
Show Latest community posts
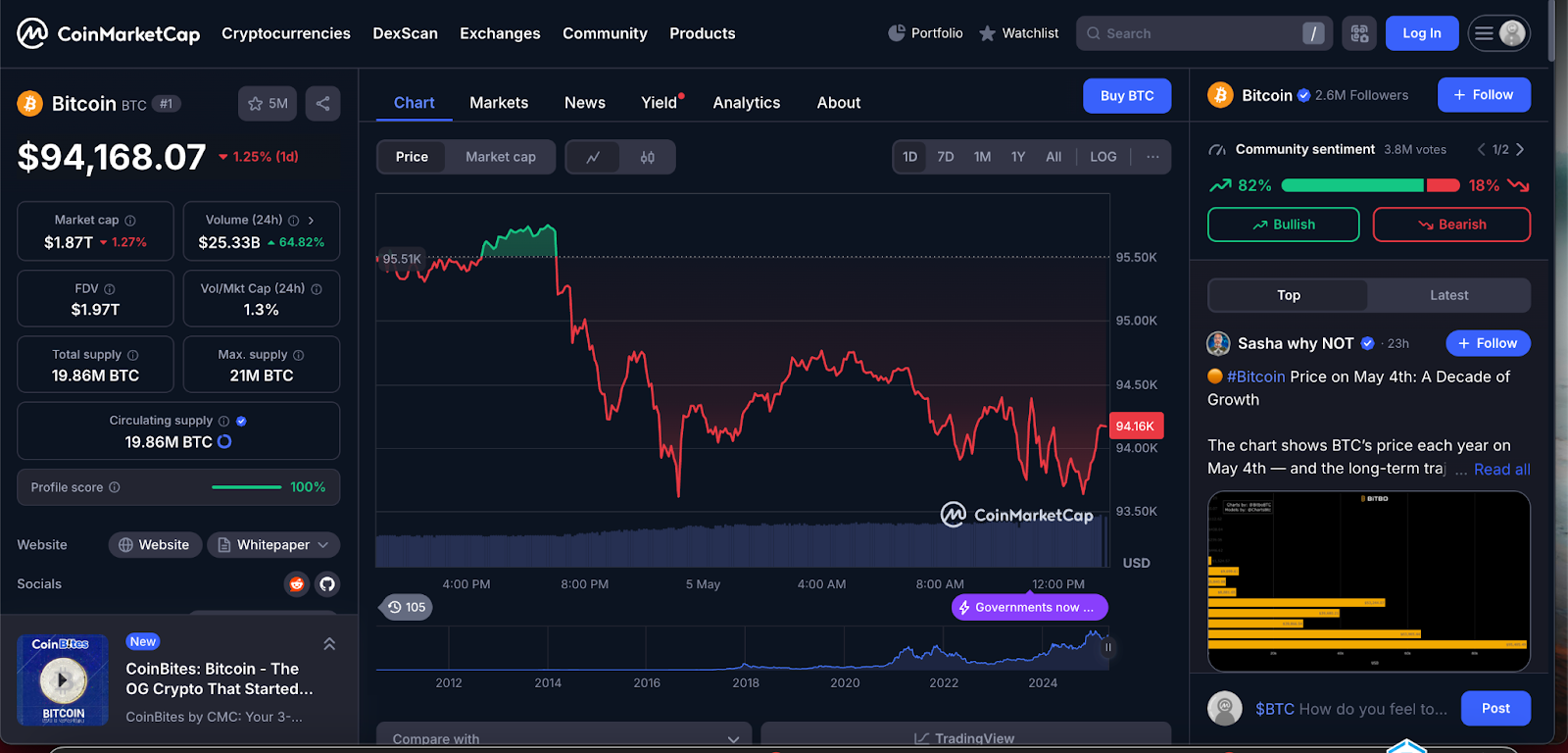coord(1449,295)
